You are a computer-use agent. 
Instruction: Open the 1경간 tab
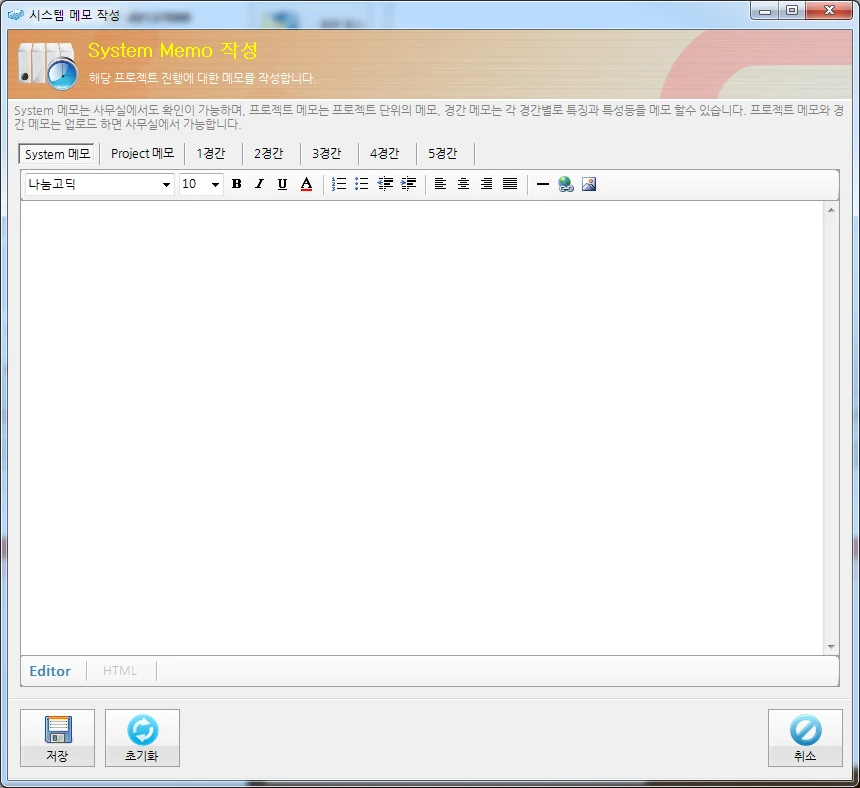[211, 154]
